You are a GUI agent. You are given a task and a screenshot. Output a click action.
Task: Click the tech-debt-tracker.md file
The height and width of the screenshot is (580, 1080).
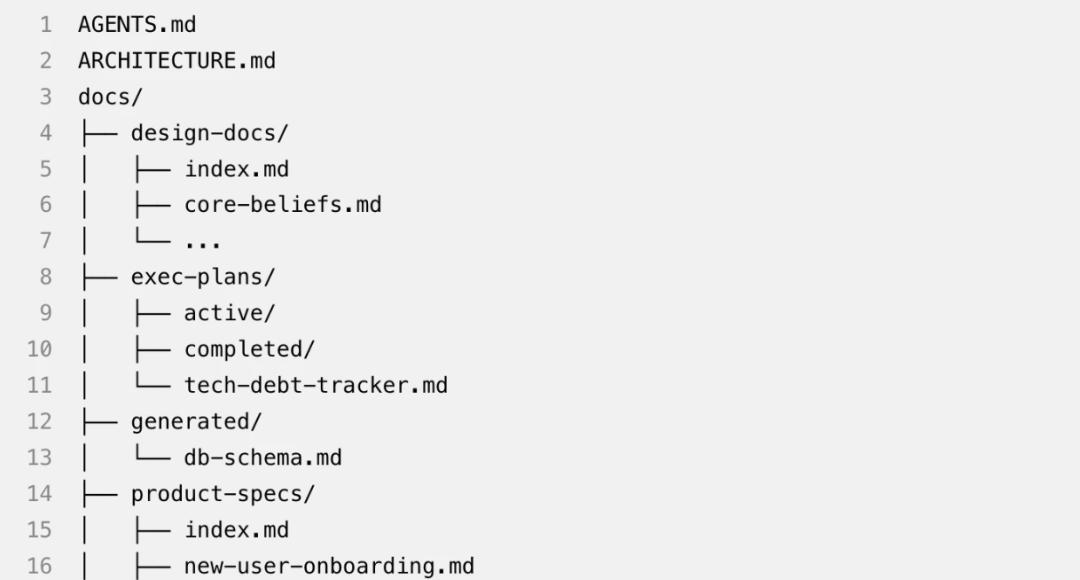point(316,385)
